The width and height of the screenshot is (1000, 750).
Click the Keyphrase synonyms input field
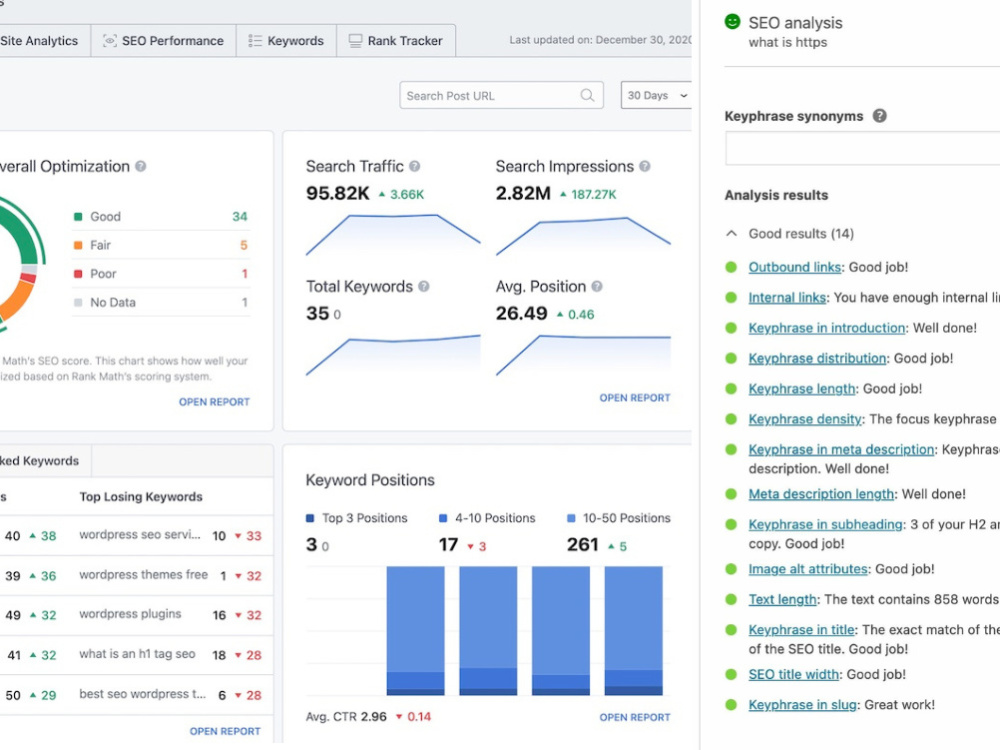[862, 149]
